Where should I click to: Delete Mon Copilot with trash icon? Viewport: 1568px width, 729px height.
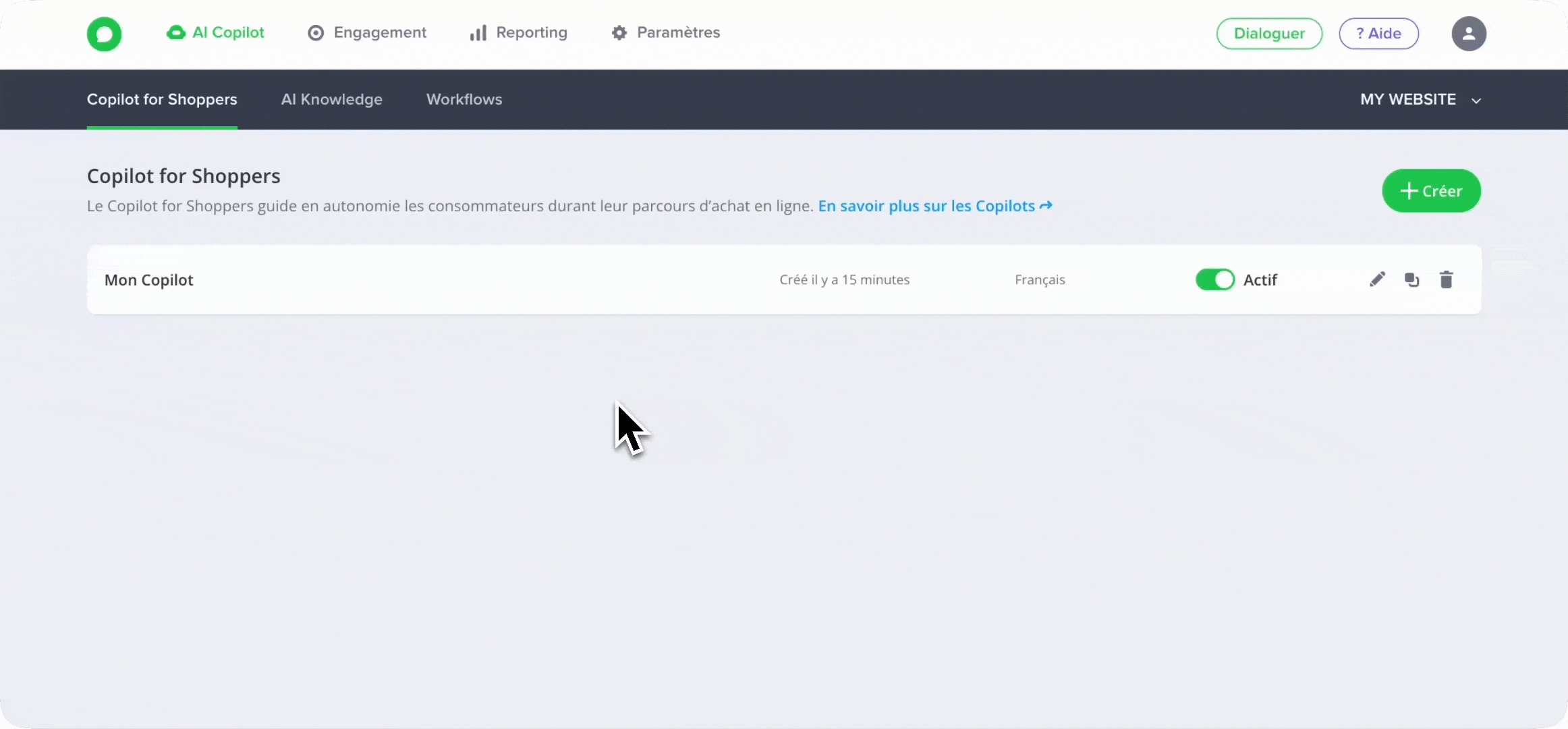1446,279
